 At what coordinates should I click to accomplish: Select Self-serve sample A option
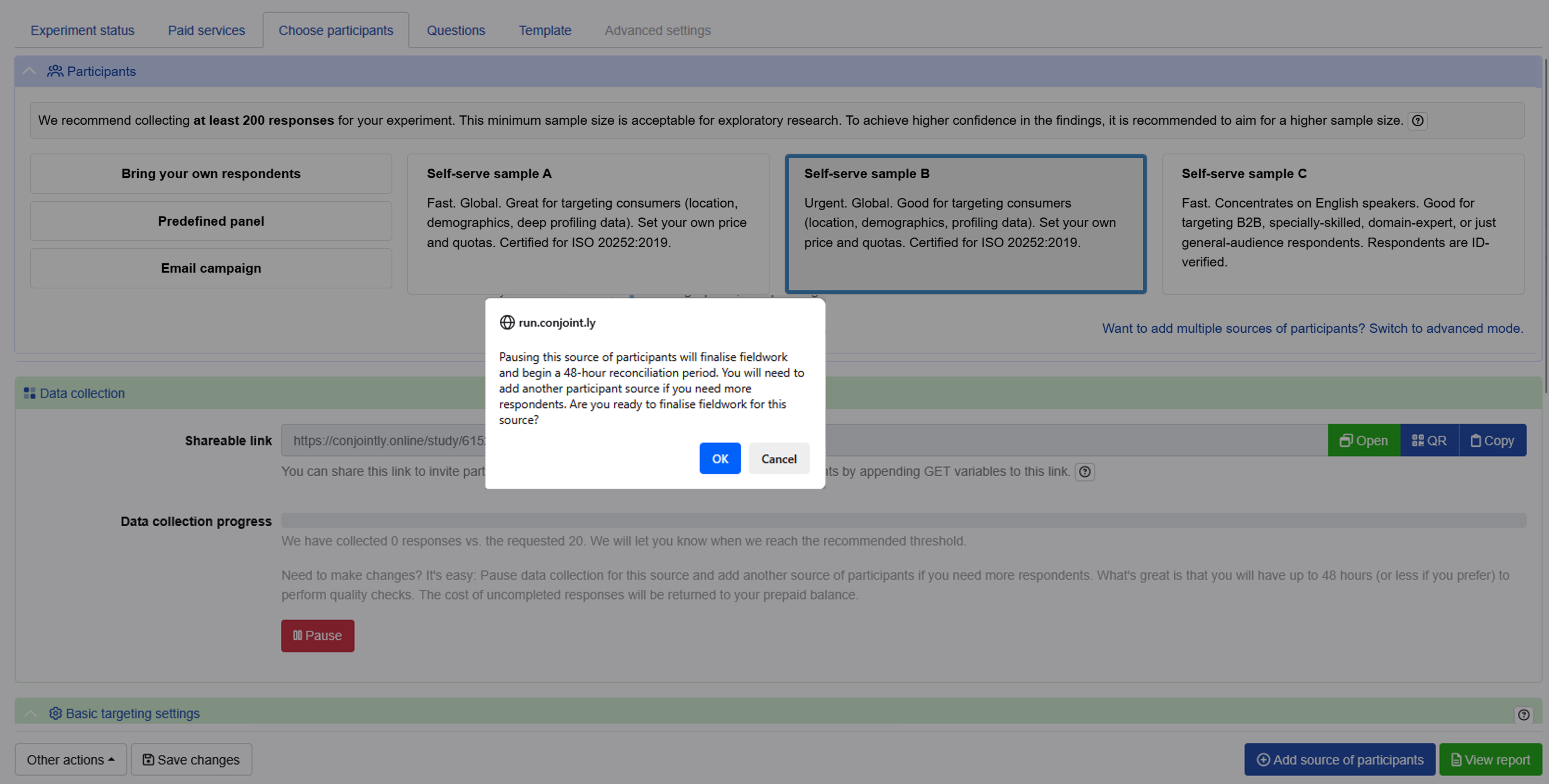588,224
